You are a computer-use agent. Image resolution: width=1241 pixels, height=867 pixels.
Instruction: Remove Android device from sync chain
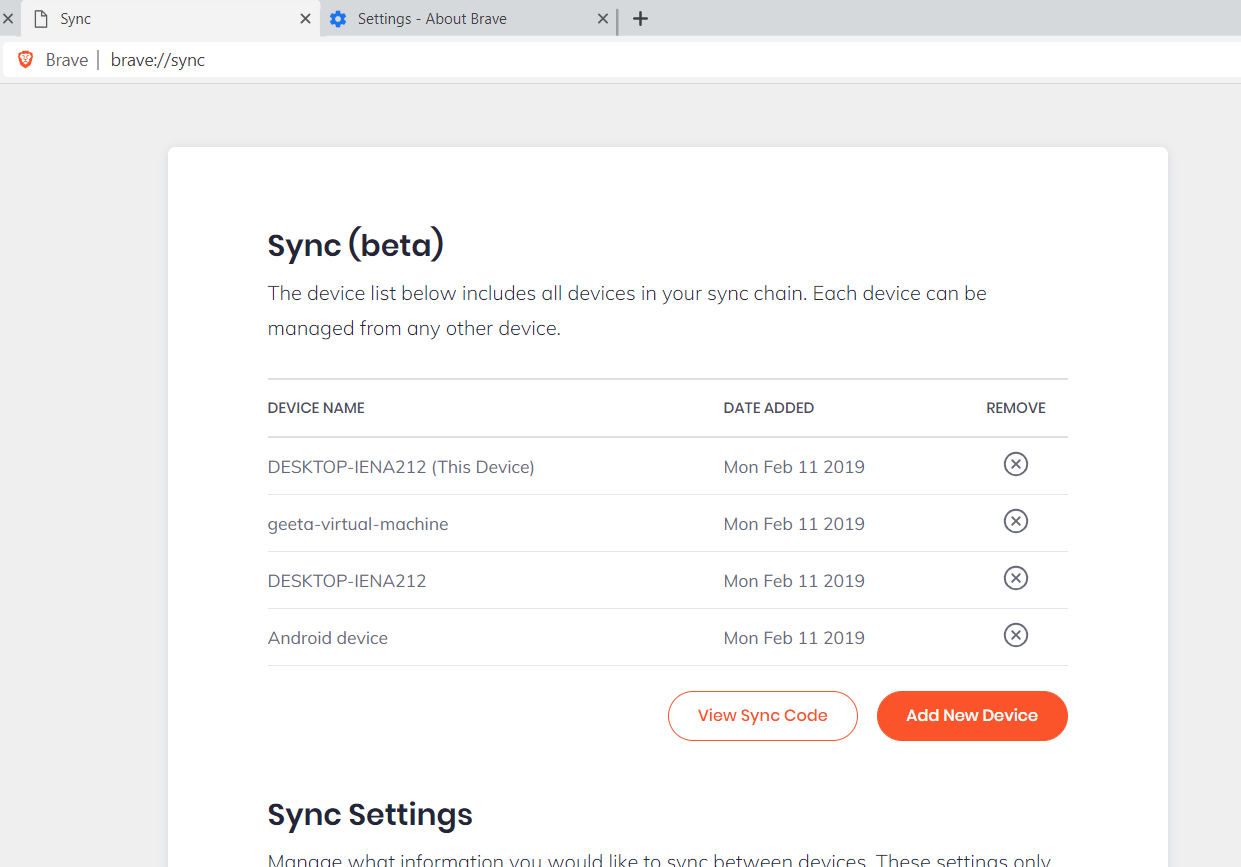[1015, 635]
